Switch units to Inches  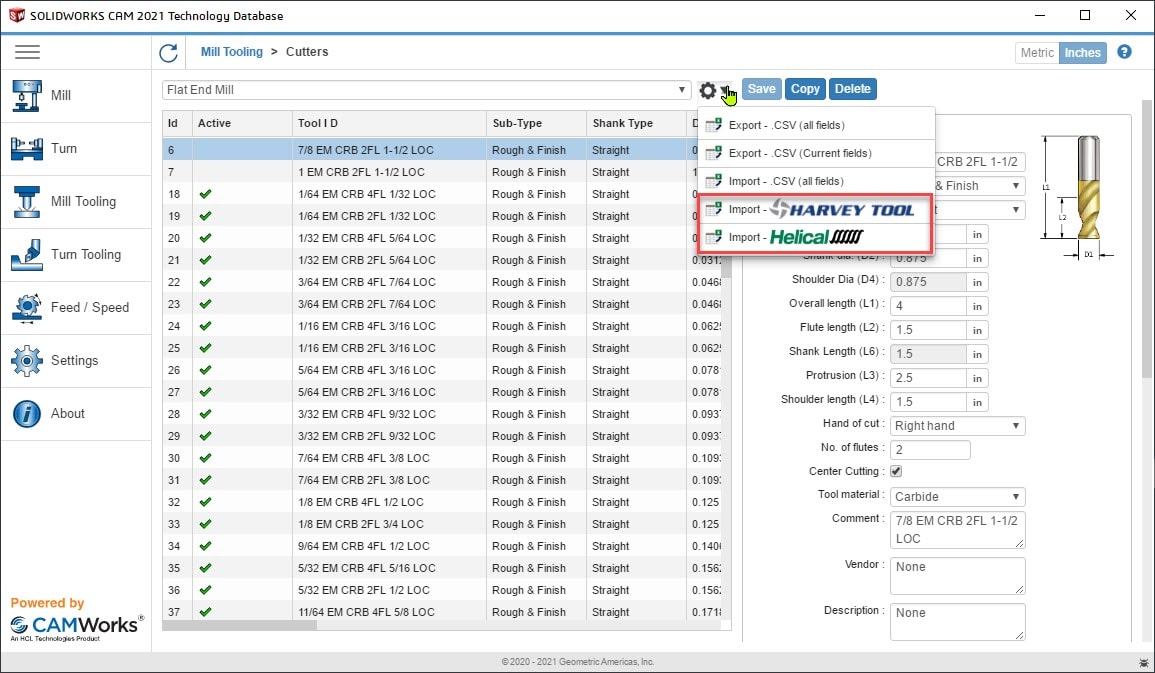[x=1082, y=53]
